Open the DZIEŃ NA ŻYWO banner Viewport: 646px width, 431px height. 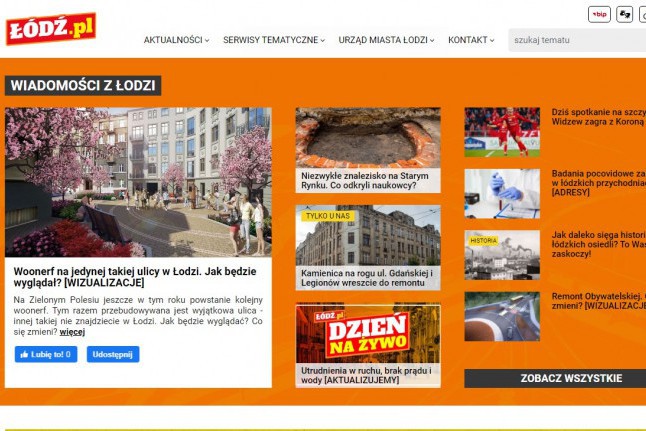point(367,333)
